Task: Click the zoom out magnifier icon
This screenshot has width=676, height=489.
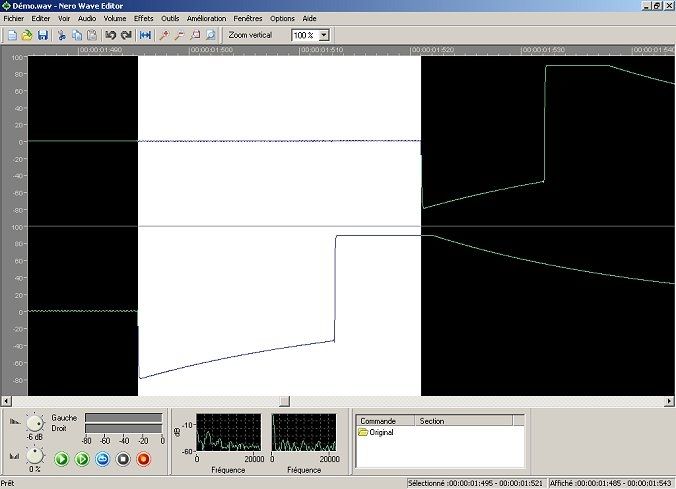Action: (179, 35)
